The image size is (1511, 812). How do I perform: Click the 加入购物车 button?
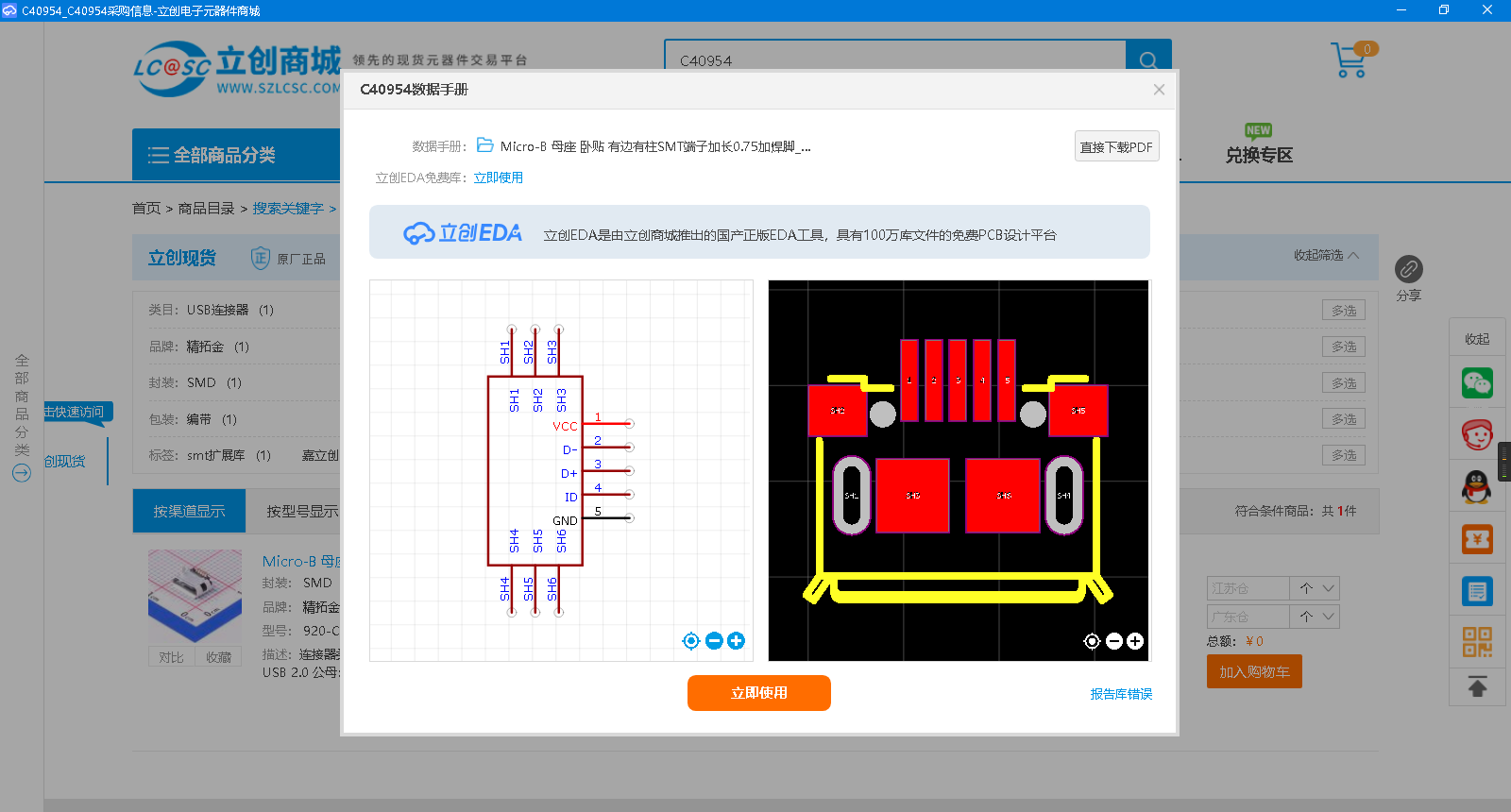pos(1254,671)
